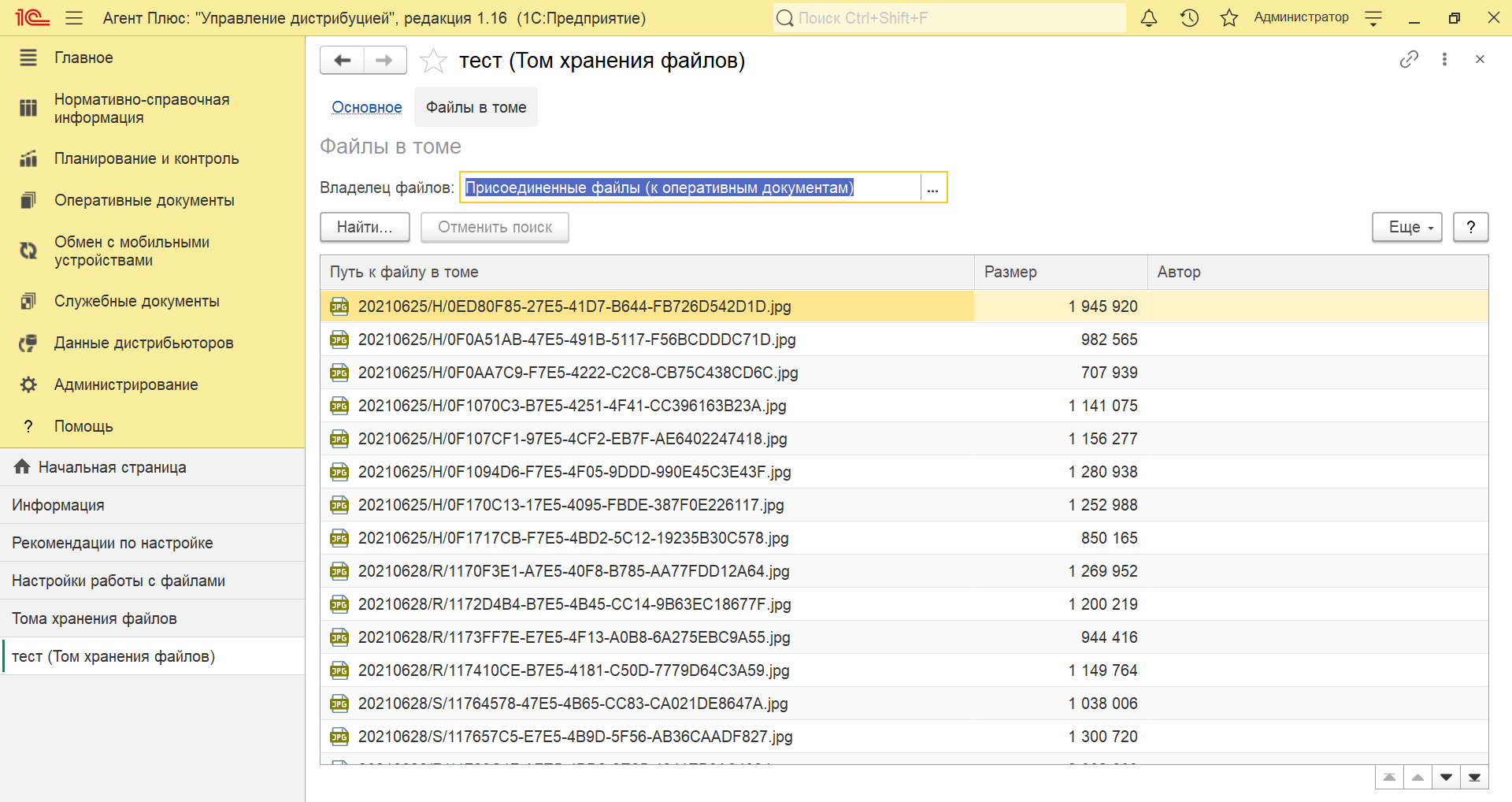Switch to the Основное tab
Viewport: 1512px width, 802px height.
click(367, 107)
